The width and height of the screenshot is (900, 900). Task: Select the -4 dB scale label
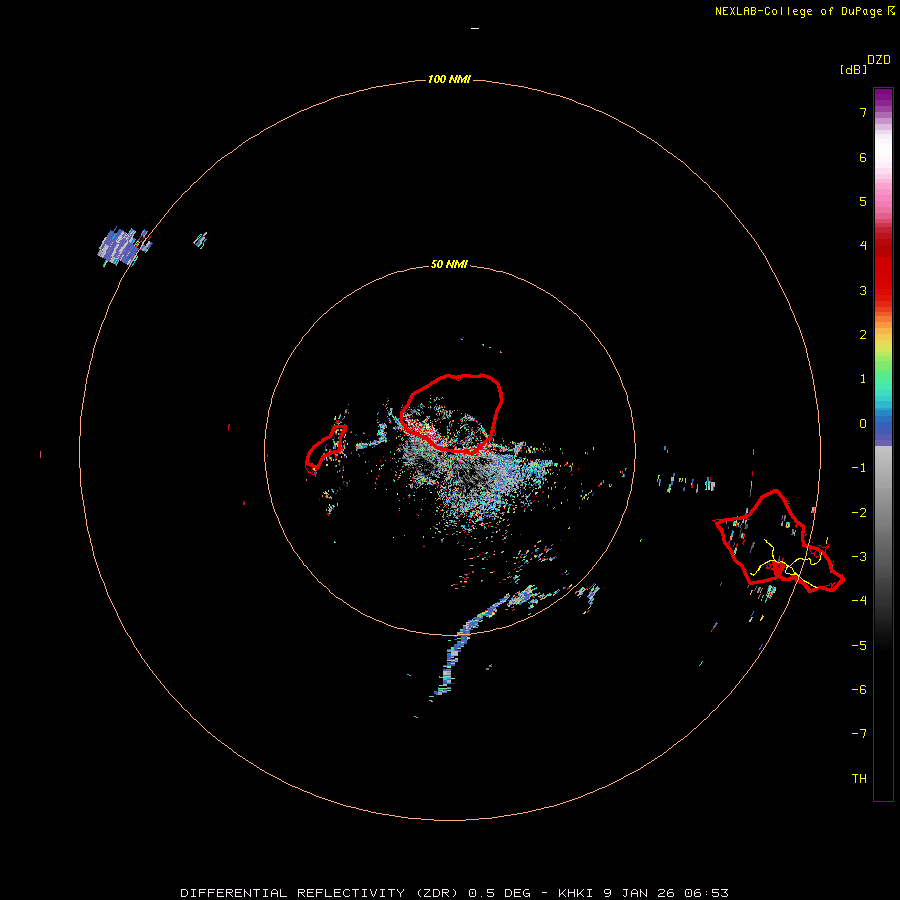coord(859,600)
